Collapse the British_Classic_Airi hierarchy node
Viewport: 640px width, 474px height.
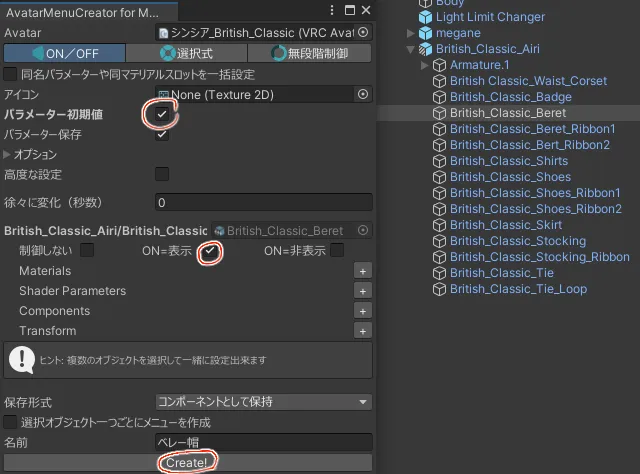(410, 50)
